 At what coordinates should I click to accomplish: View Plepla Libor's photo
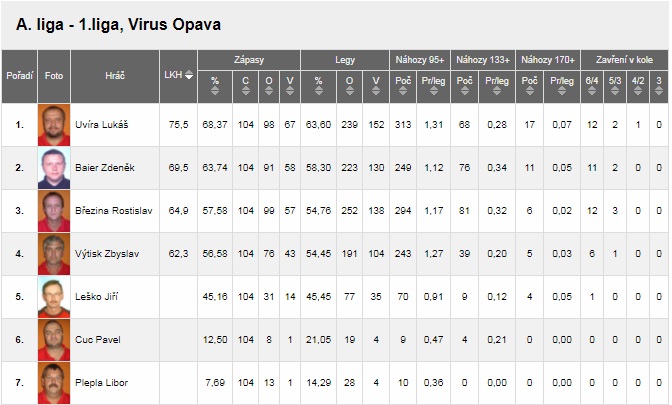click(x=50, y=383)
